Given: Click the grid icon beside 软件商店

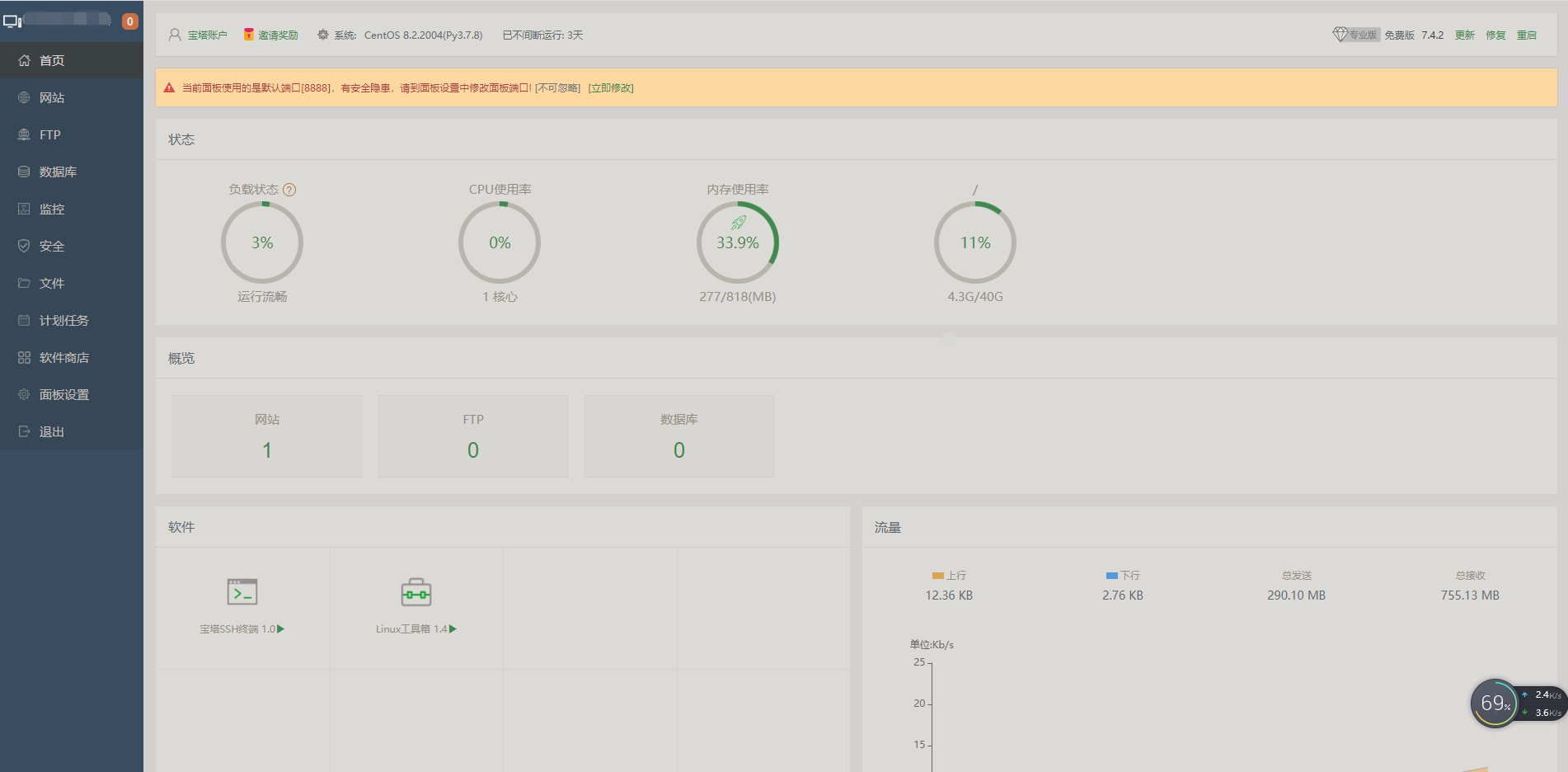Looking at the screenshot, I should (24, 357).
